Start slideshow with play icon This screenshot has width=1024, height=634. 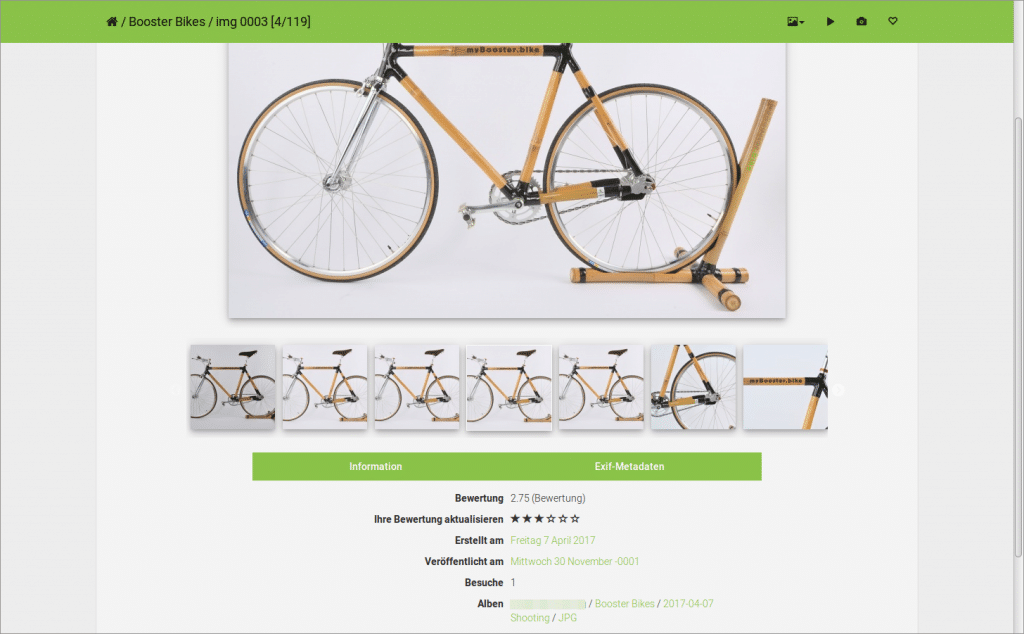tap(830, 22)
